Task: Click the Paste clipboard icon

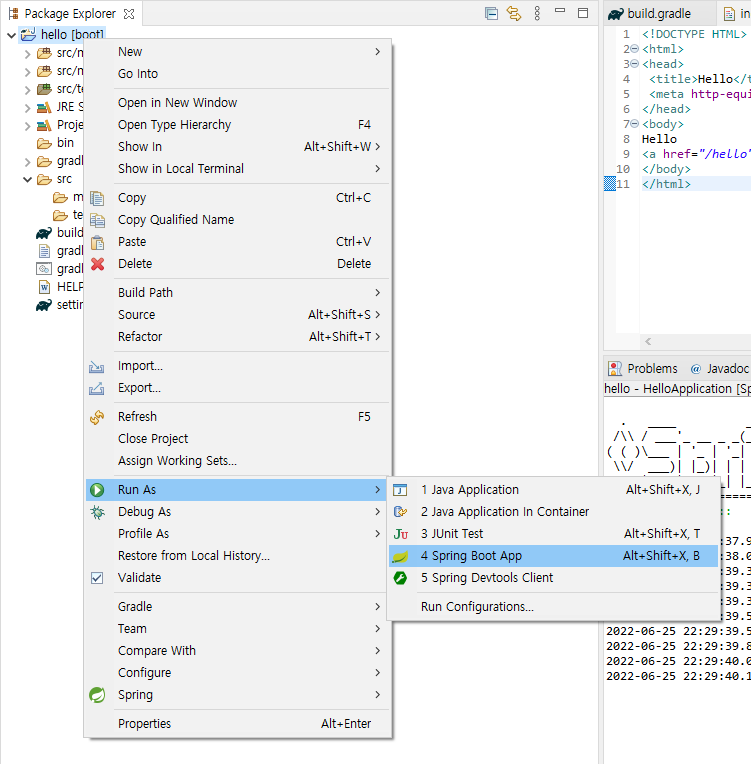Action: point(97,242)
